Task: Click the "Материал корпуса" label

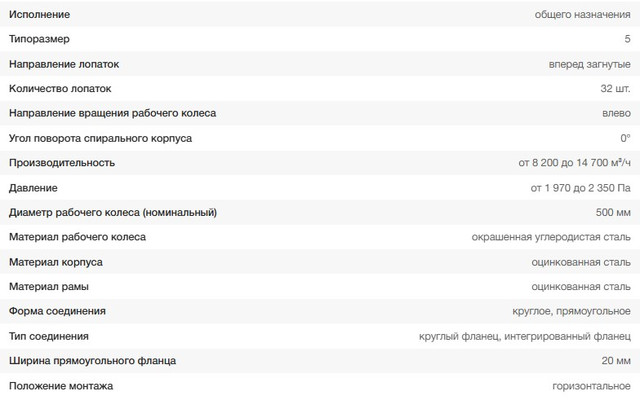Action: pos(55,262)
